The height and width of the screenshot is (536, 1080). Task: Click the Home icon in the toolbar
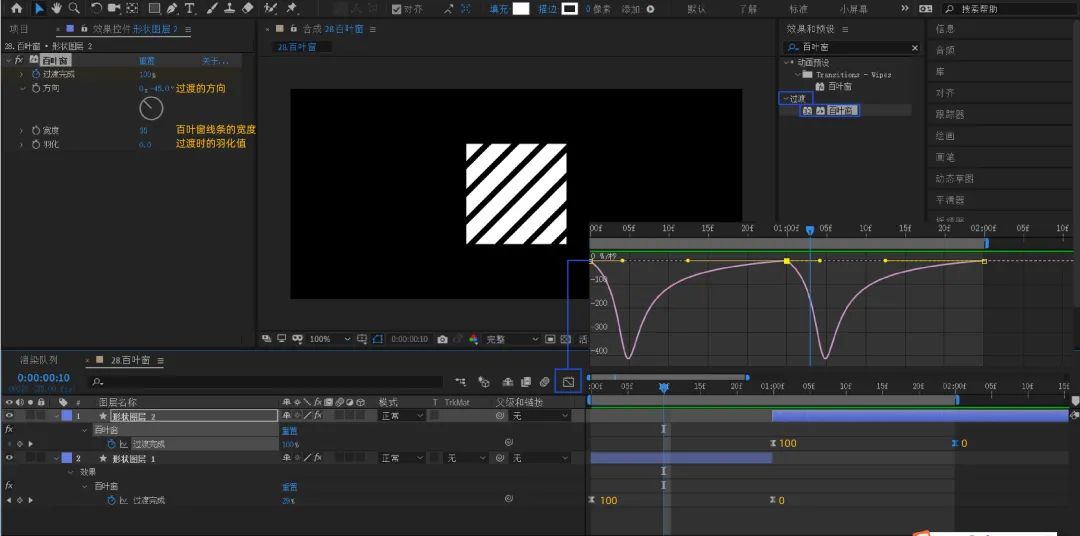coord(17,9)
